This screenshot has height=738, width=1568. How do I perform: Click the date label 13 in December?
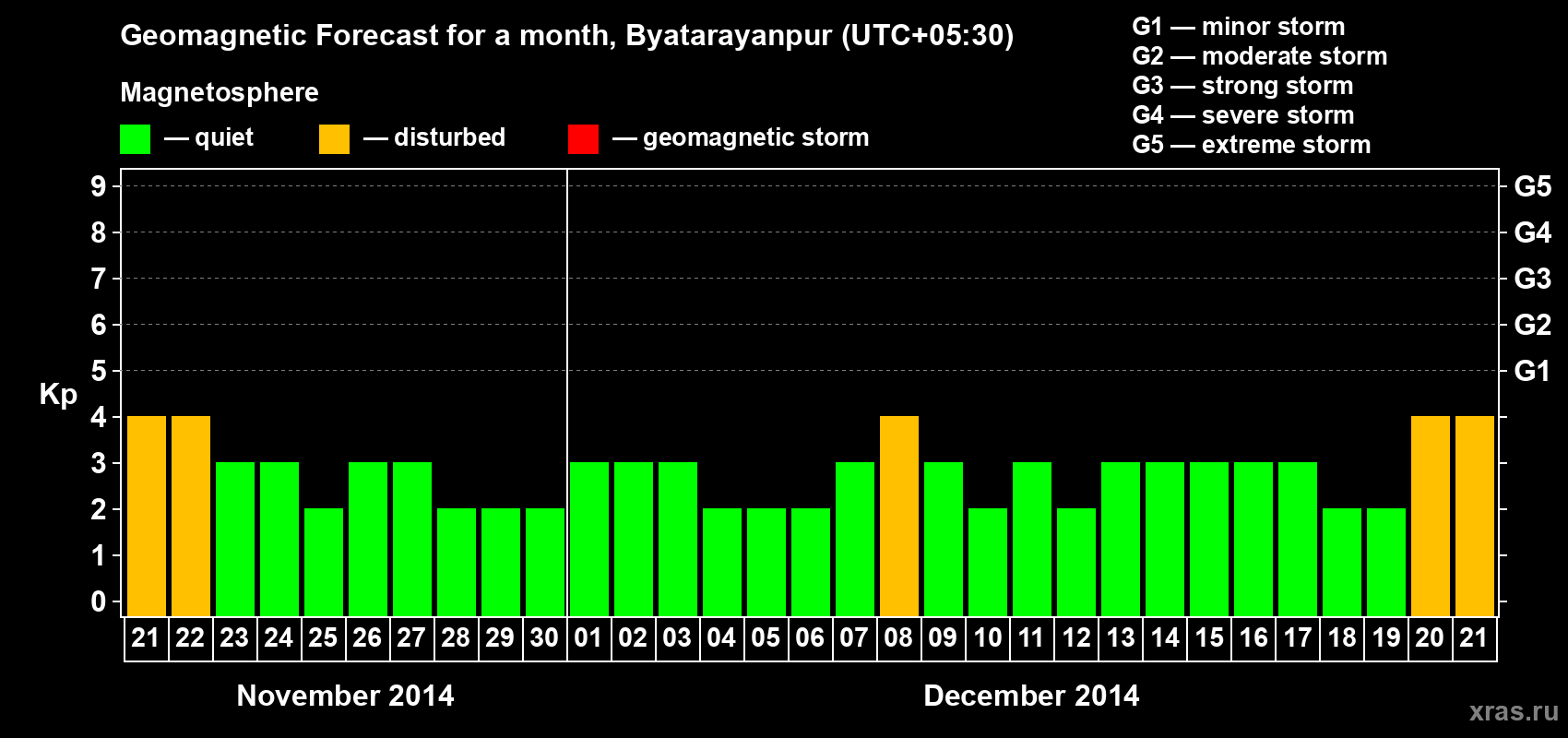tap(1121, 637)
